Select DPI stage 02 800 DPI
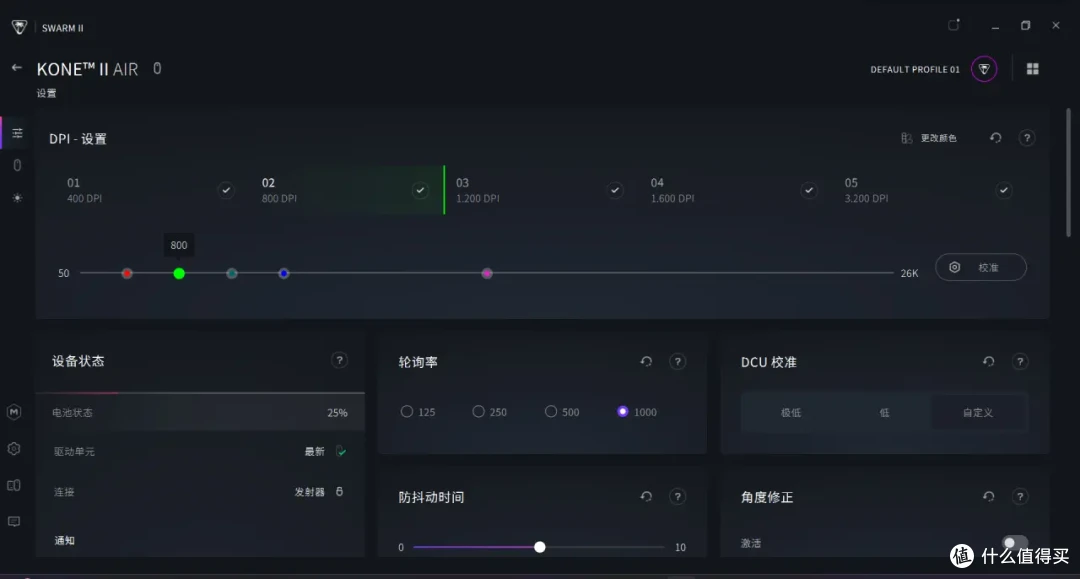 [346, 190]
